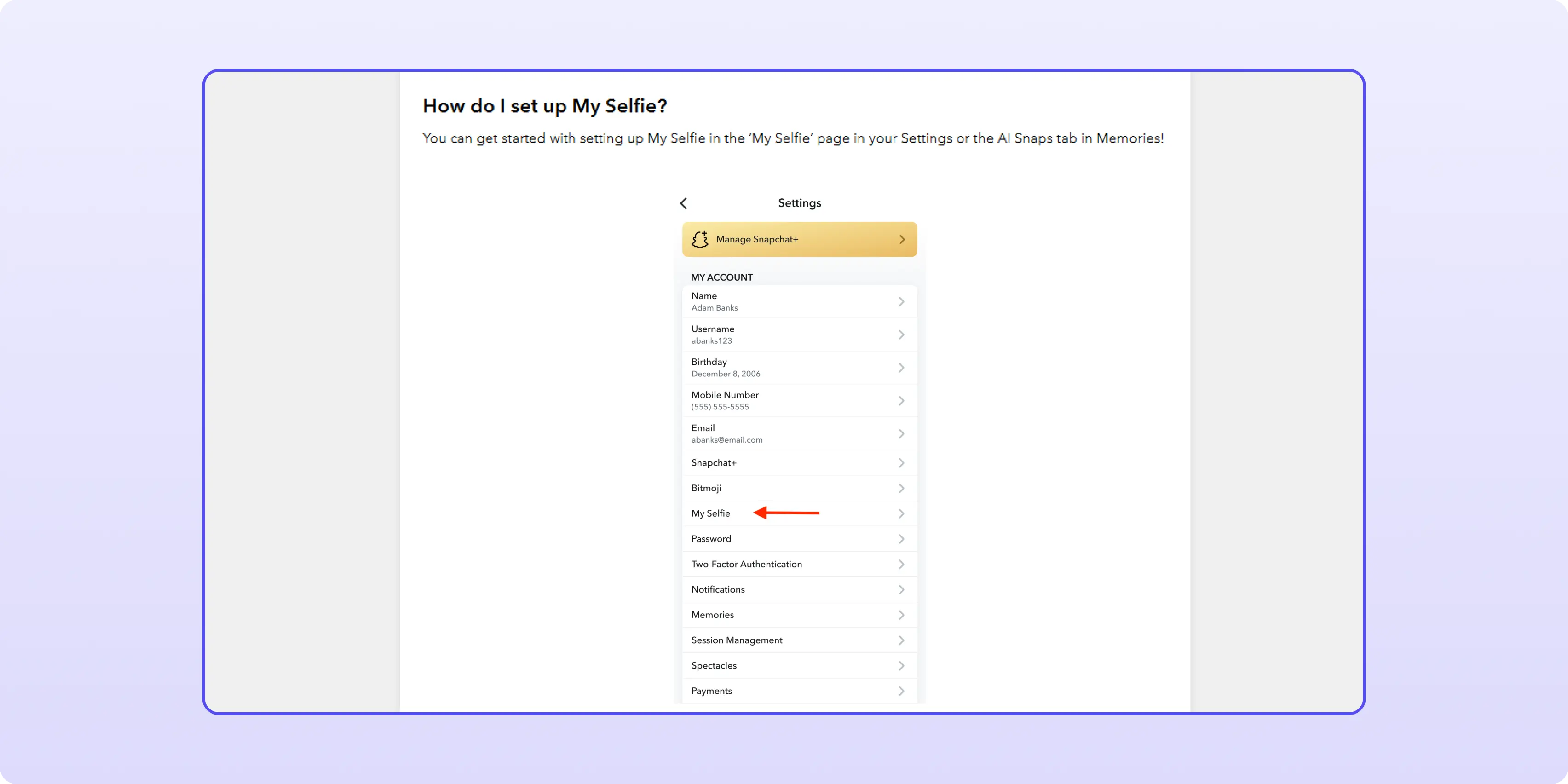Go back using the Settings back arrow
The image size is (1568, 784).
coord(683,203)
